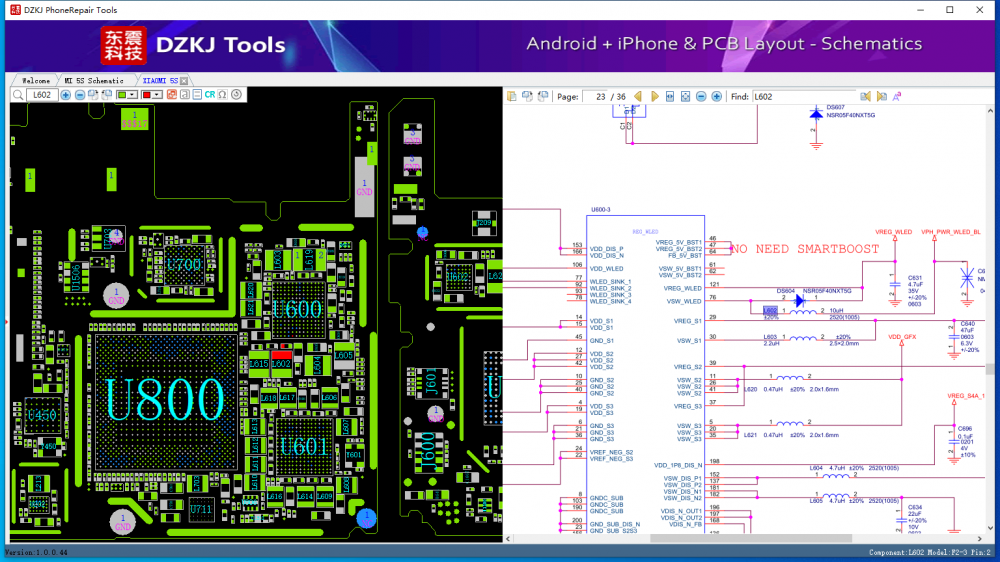Find previous match in schematic

coord(866,97)
